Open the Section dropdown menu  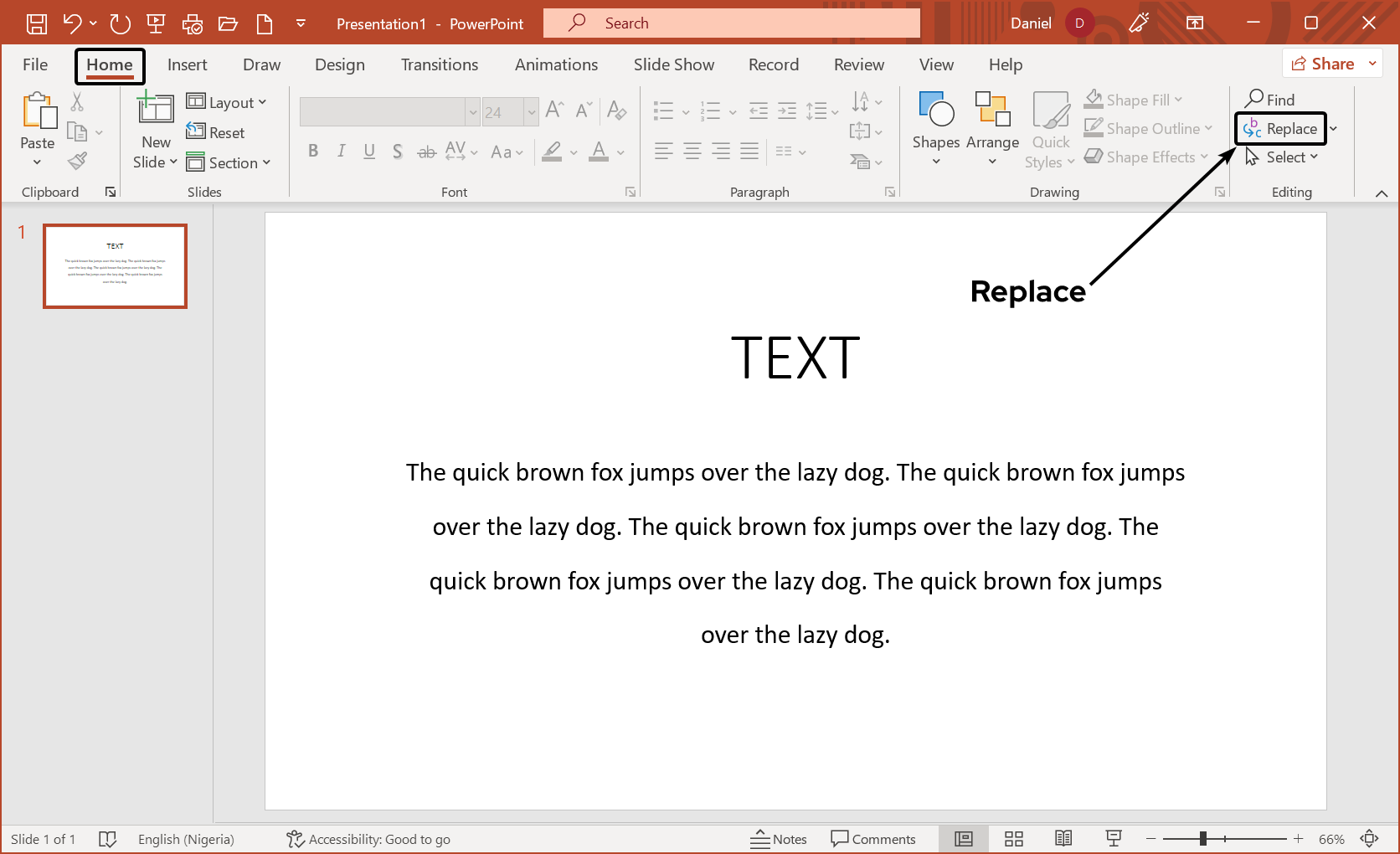point(229,162)
